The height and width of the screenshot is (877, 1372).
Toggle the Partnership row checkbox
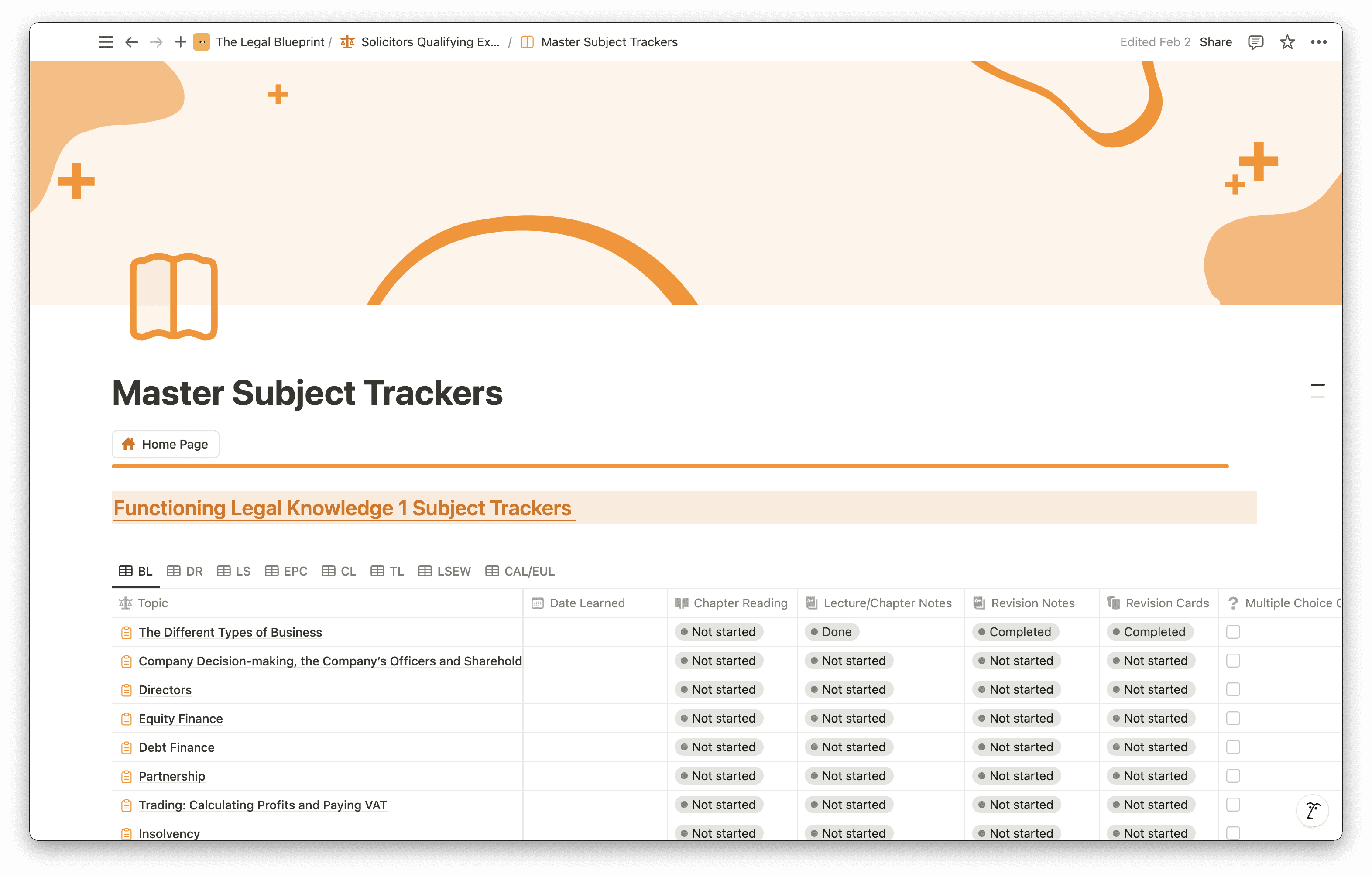point(1233,776)
